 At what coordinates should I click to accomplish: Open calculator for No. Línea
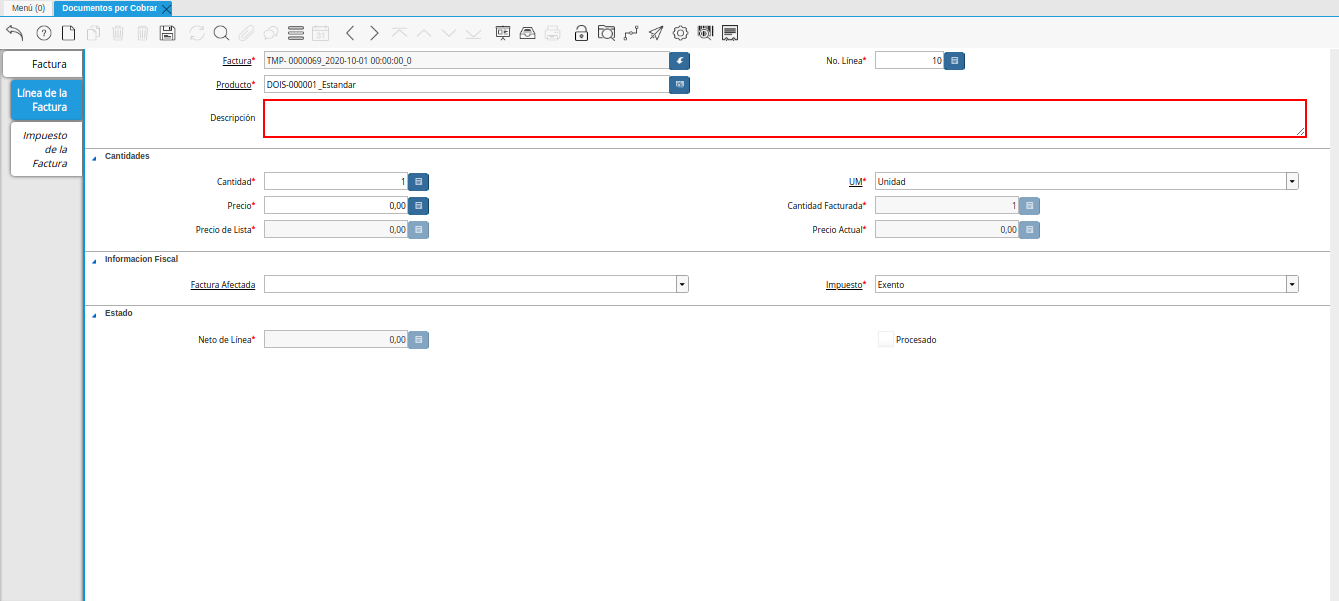click(955, 61)
